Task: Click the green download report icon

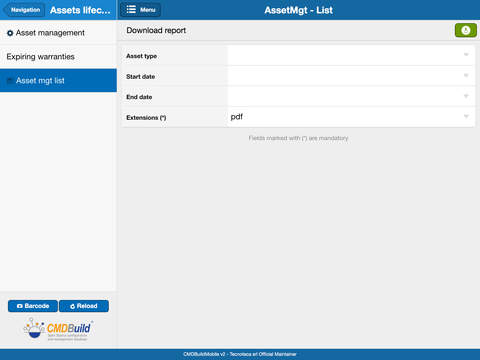Action: pos(466,30)
